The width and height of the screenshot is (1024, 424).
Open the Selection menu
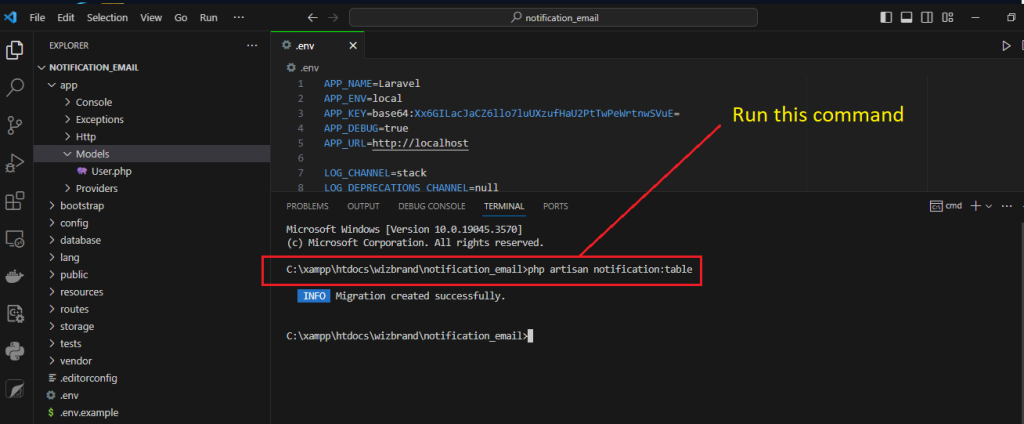(x=107, y=18)
